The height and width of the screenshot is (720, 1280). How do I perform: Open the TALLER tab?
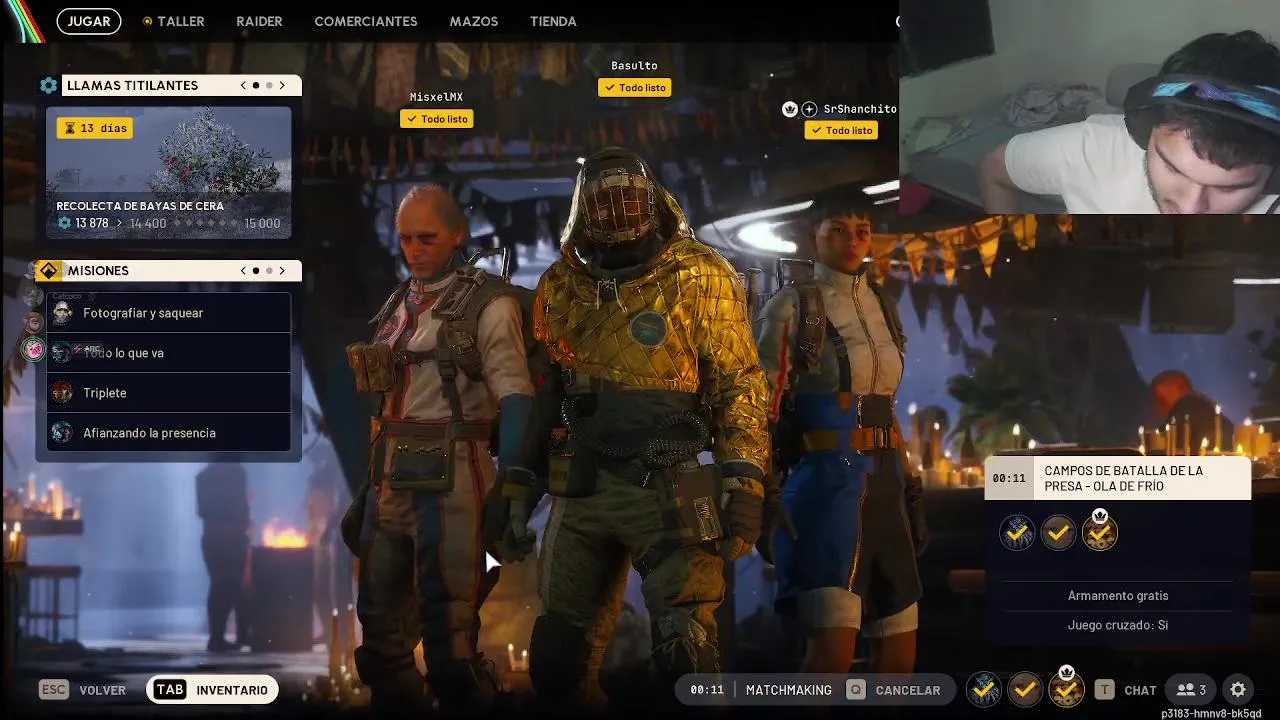pyautogui.click(x=181, y=21)
